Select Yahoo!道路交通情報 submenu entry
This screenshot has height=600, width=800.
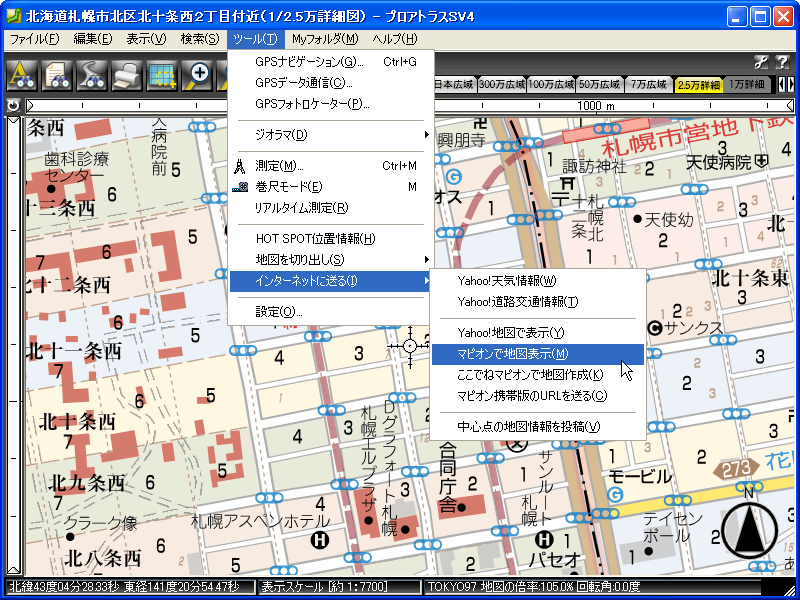tap(537, 302)
